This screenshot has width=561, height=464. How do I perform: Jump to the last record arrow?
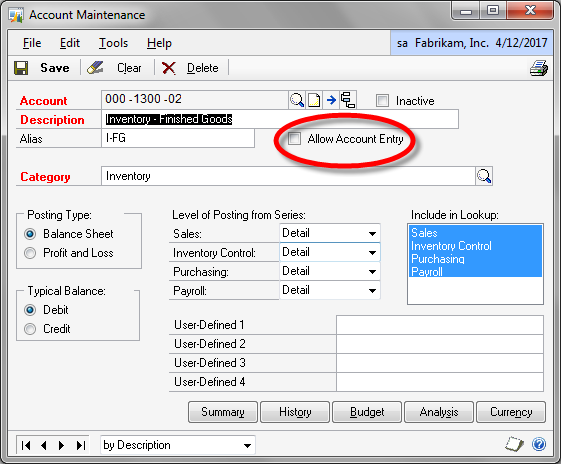tap(81, 445)
